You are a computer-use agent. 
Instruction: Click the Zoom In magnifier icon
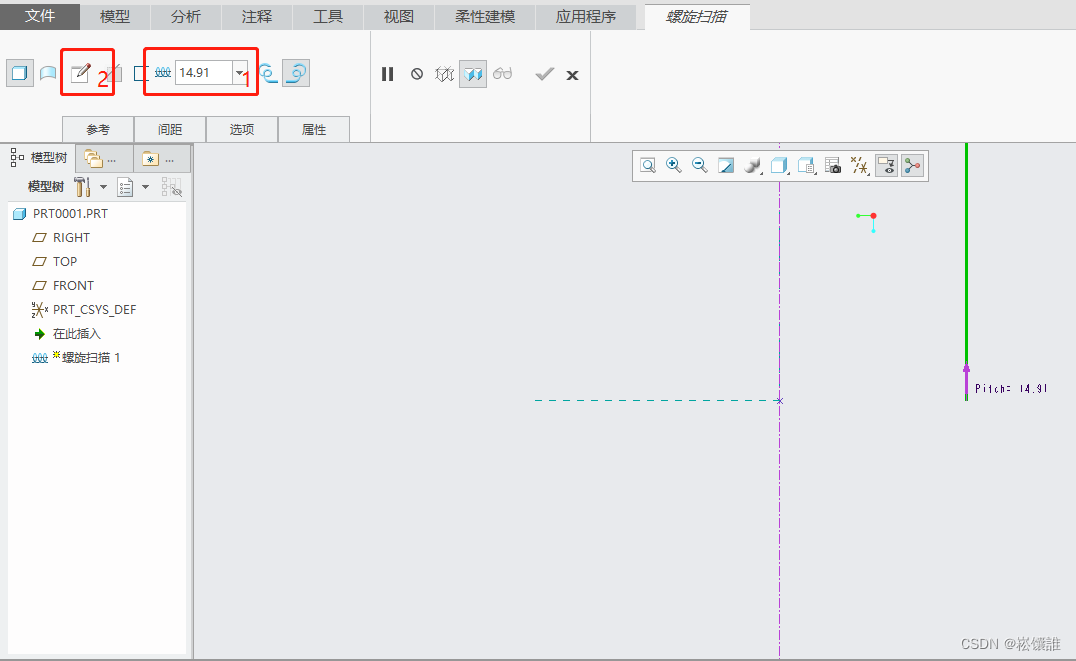pos(674,166)
